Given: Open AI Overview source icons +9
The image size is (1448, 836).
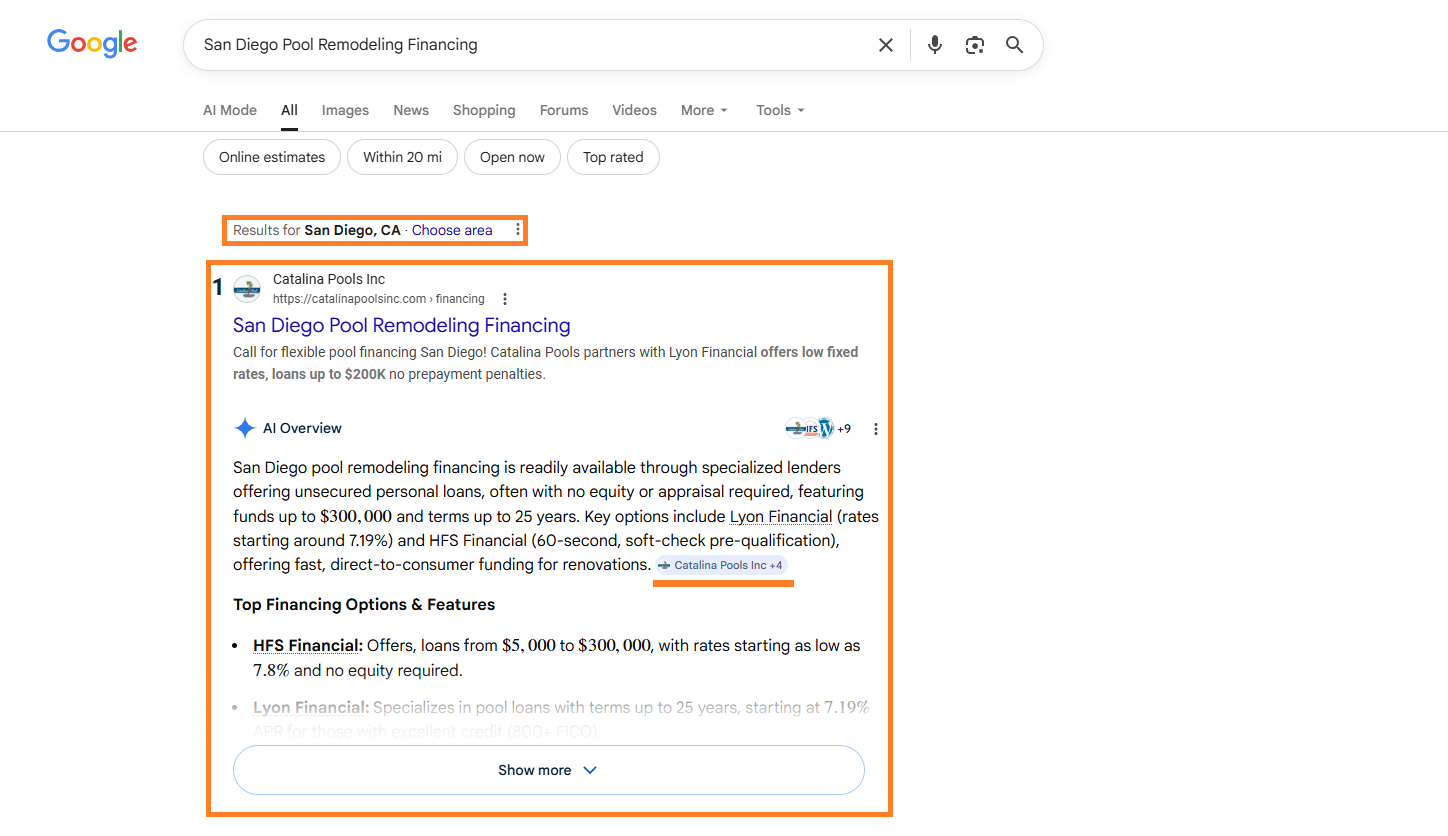Looking at the screenshot, I should point(818,429).
